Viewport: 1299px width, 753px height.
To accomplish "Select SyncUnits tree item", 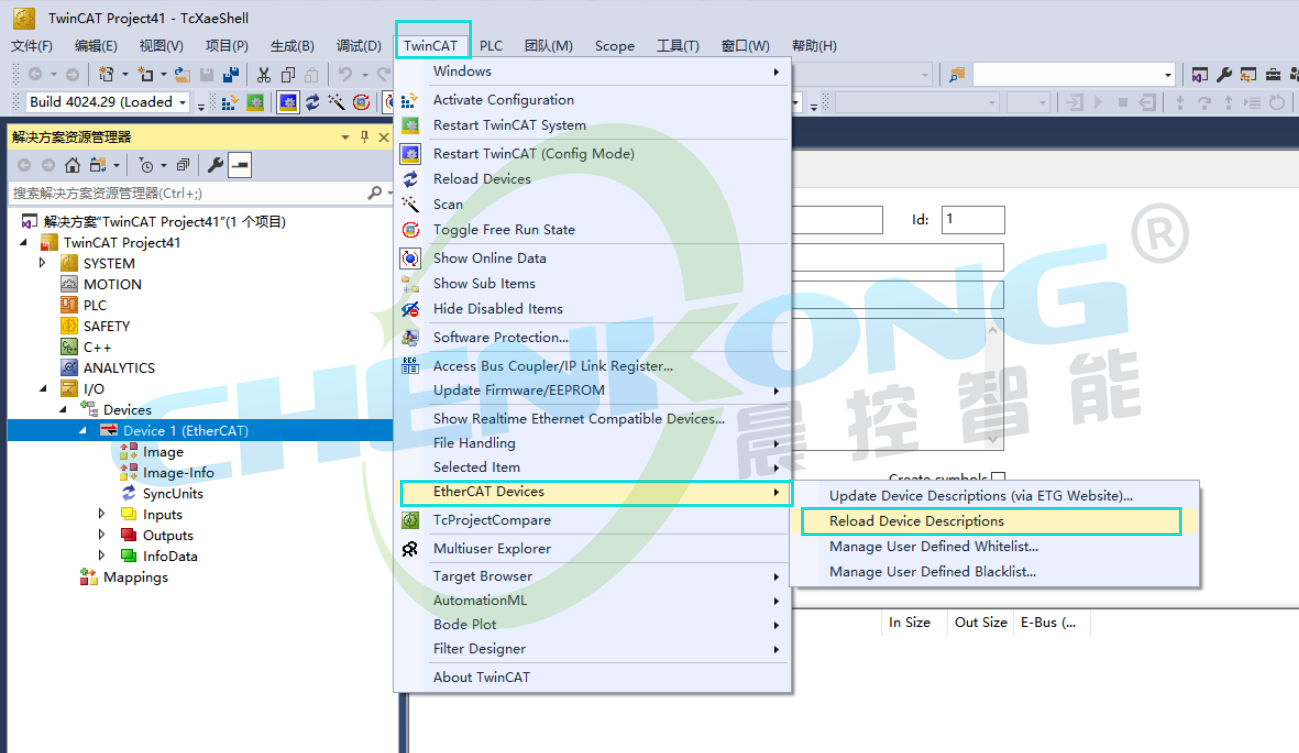I will (x=172, y=493).
